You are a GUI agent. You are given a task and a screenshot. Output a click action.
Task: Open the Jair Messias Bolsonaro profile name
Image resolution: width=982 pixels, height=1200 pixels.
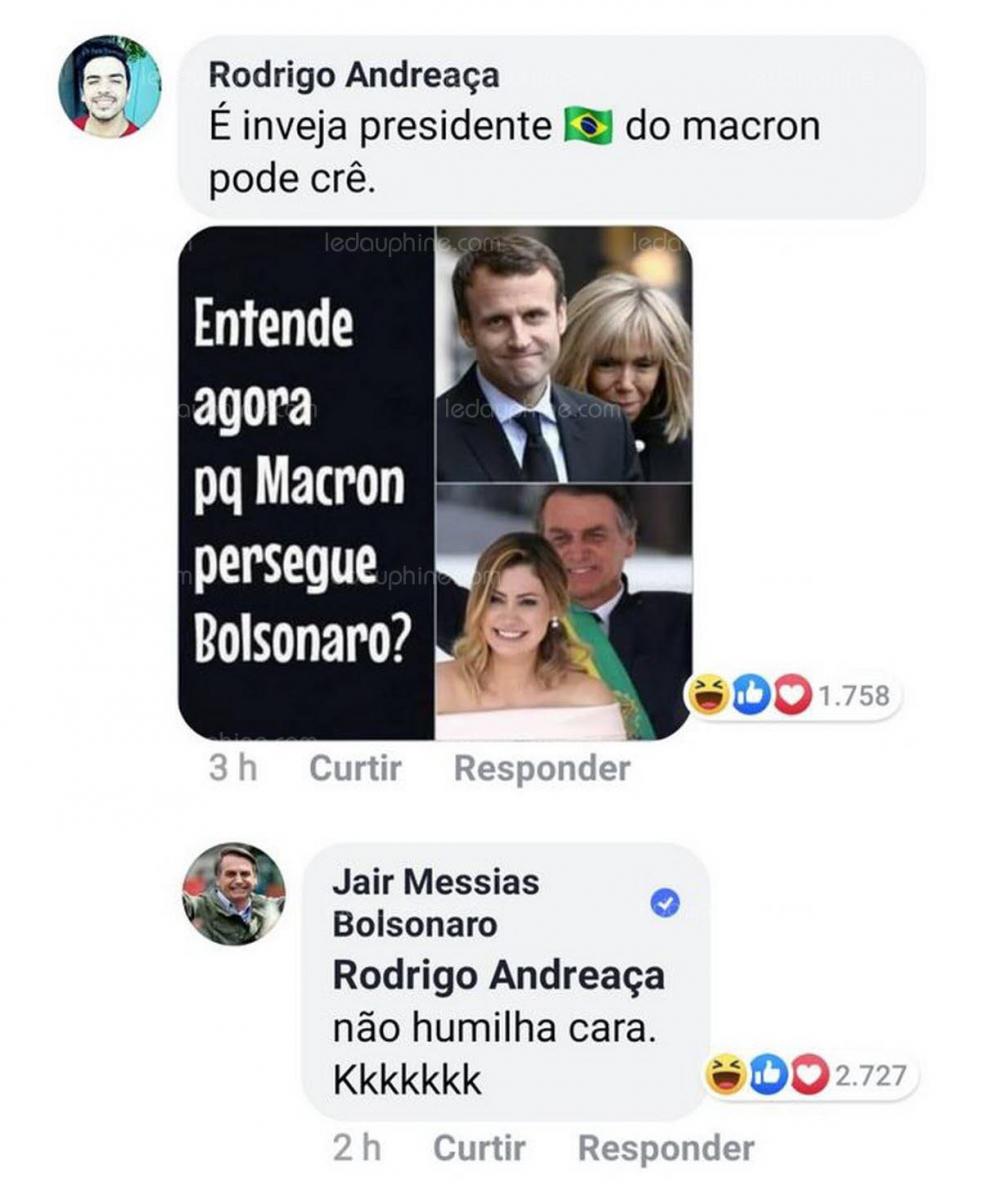tap(435, 903)
